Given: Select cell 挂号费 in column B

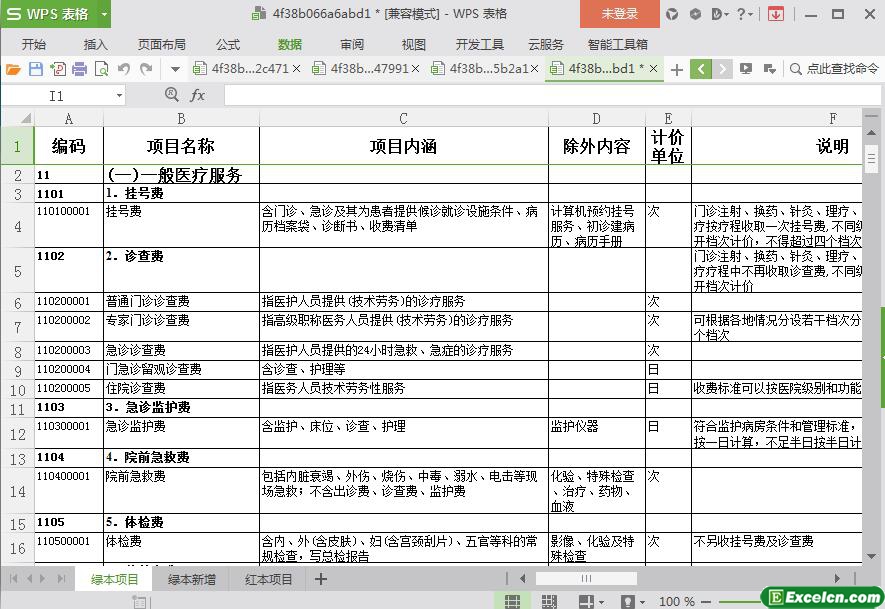Looking at the screenshot, I should coord(180,212).
